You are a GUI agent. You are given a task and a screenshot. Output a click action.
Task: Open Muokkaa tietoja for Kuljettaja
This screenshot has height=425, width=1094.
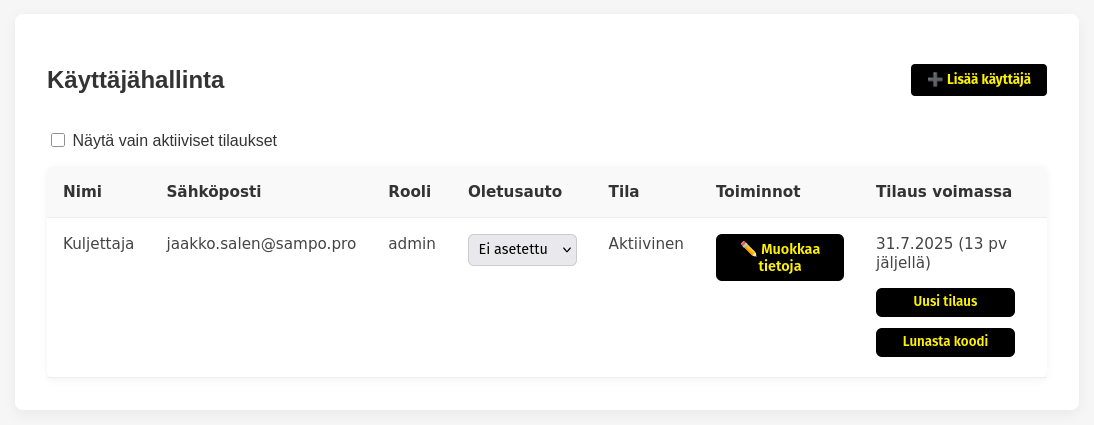pyautogui.click(x=779, y=258)
